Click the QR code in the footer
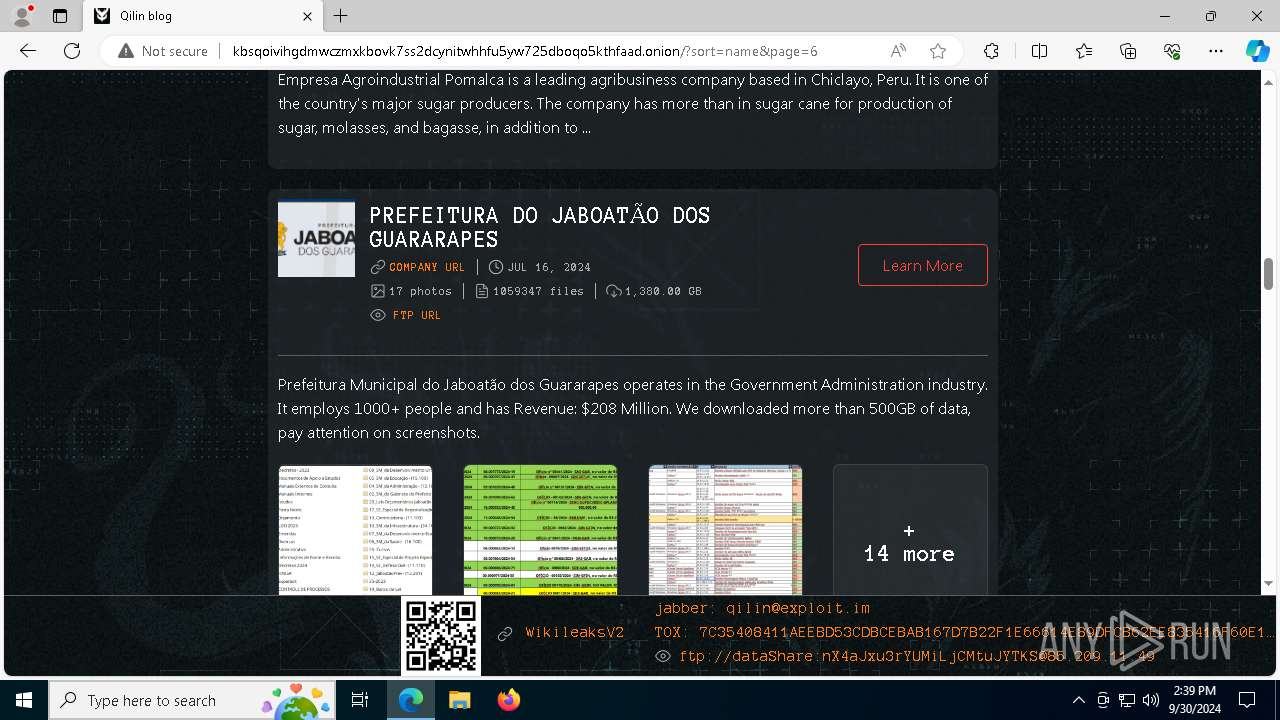 coord(441,635)
